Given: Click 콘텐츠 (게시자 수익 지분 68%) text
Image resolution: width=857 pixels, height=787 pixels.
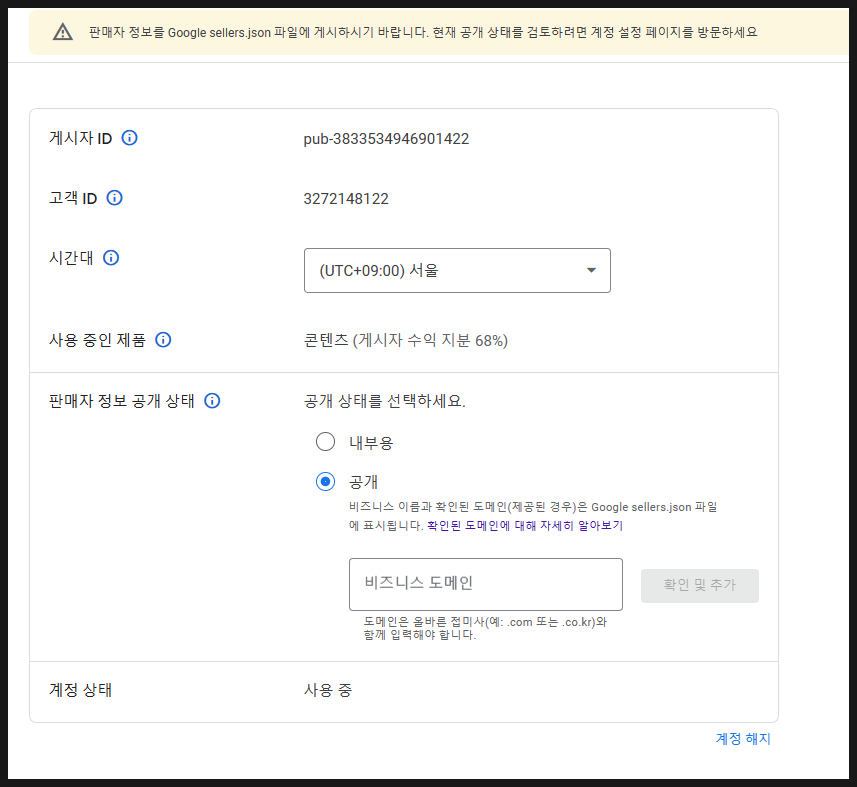Looking at the screenshot, I should (406, 340).
